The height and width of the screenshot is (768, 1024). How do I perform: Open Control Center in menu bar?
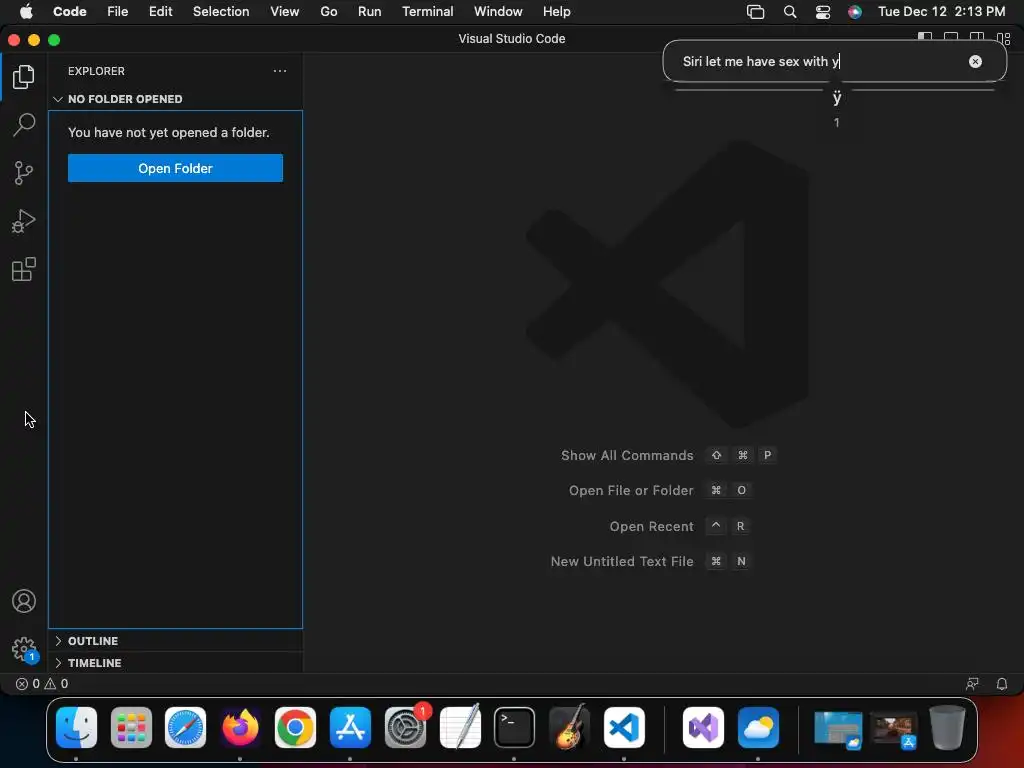coord(823,12)
